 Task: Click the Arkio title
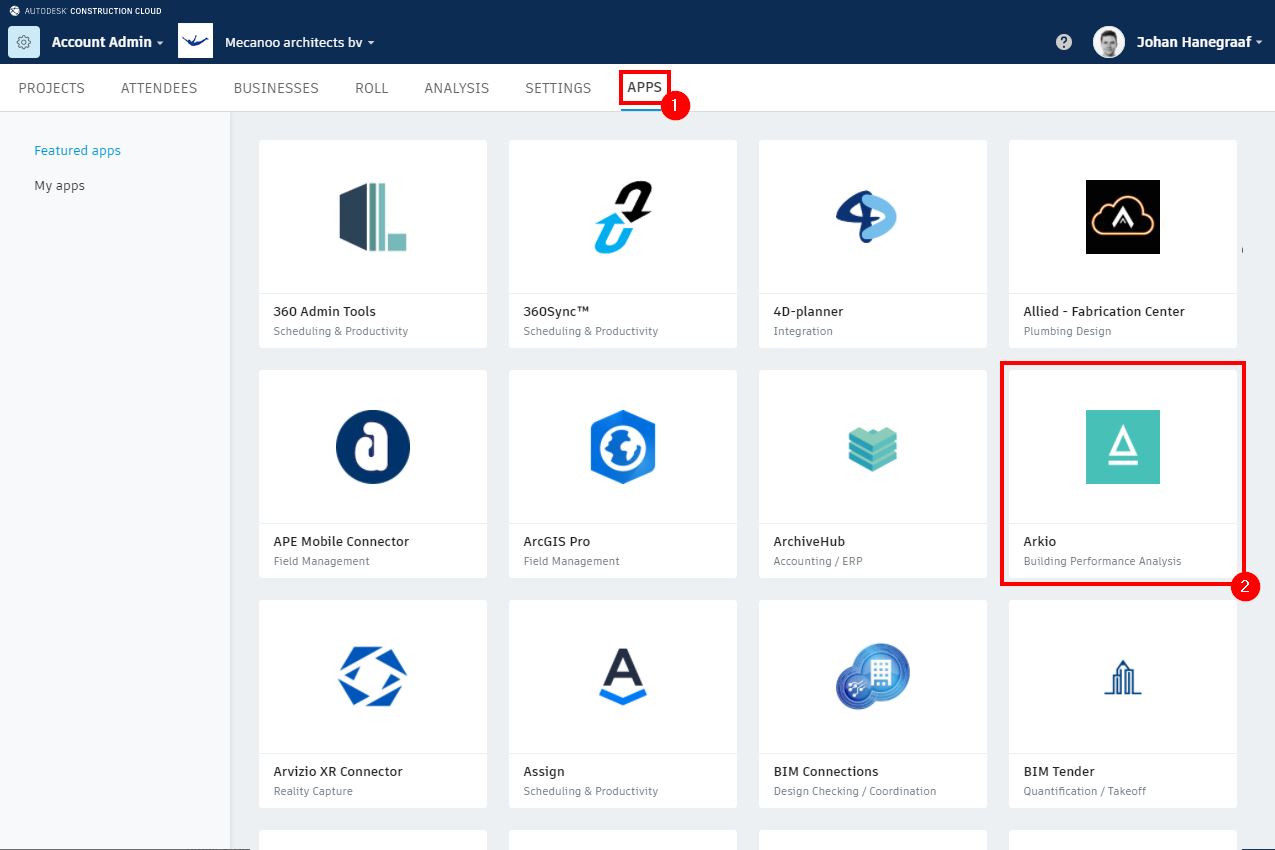point(1040,541)
